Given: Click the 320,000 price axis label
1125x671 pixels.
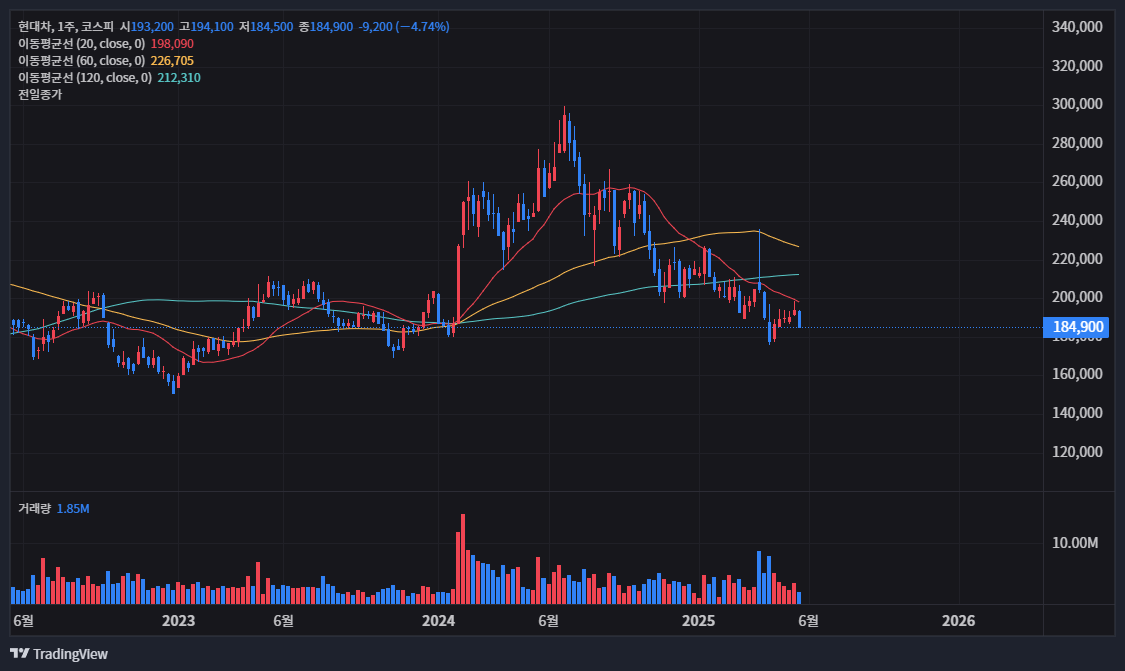Looking at the screenshot, I should click(1077, 66).
